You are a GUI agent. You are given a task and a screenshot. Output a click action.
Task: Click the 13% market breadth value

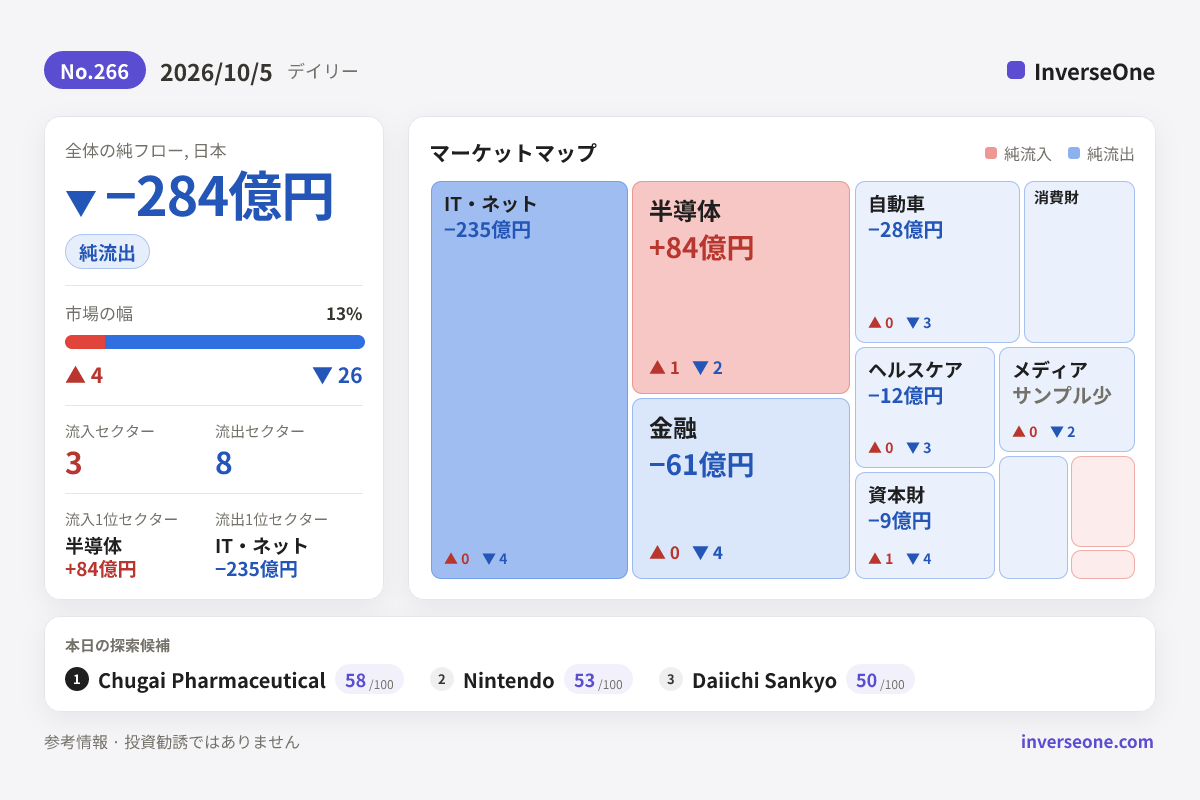344,314
